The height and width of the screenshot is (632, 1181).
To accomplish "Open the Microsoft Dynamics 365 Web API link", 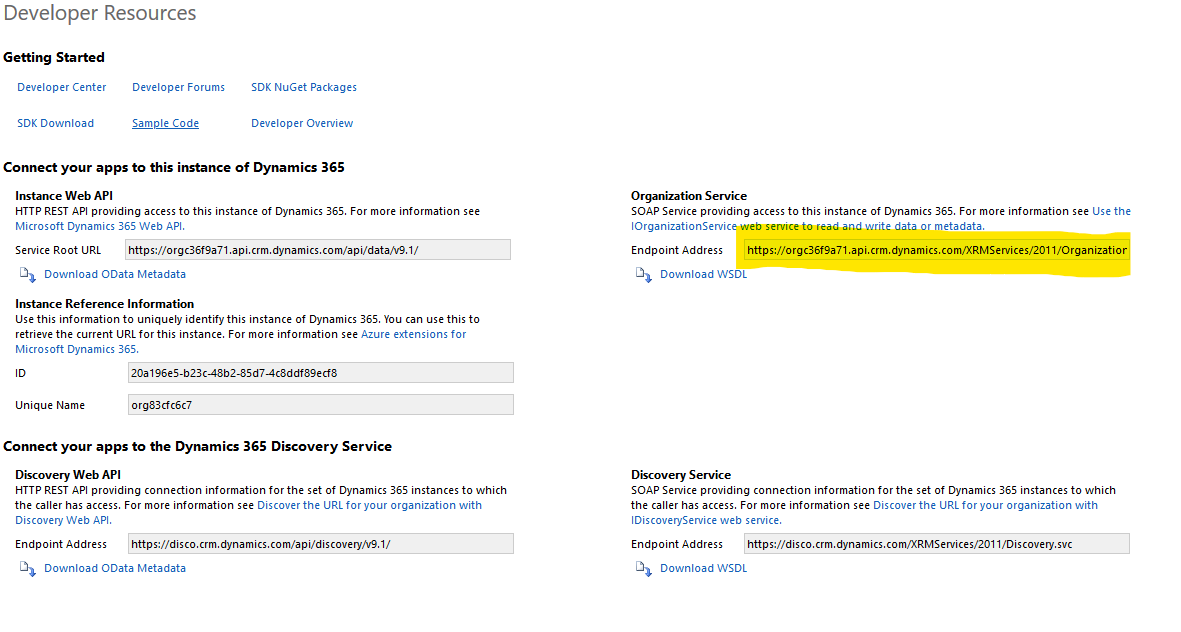I will point(98,226).
